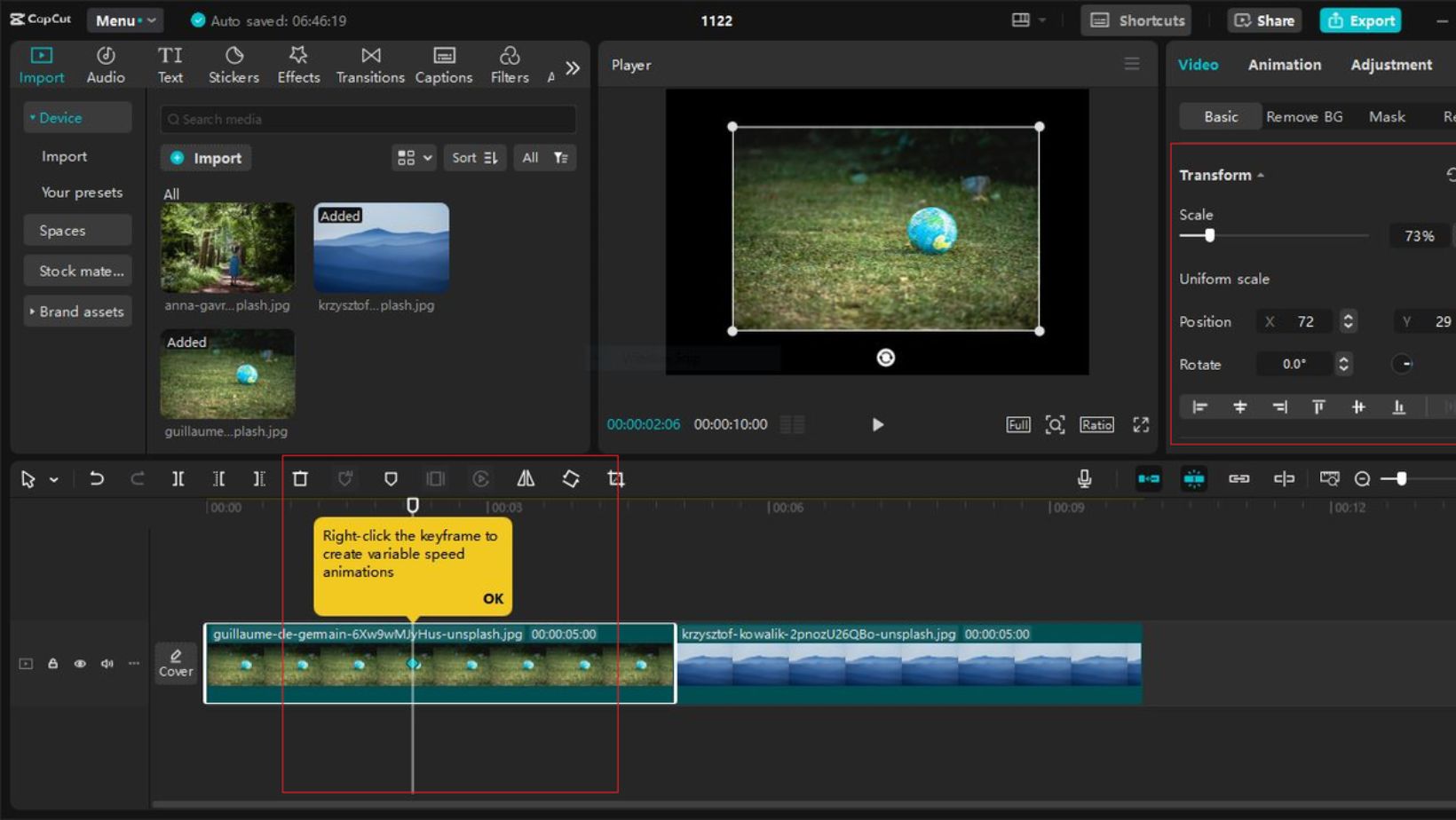Select the Mask subtab
Image resolution: width=1456 pixels, height=820 pixels.
(1386, 116)
